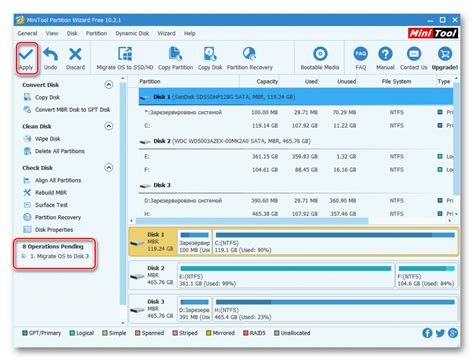Open the Bootable Media builder
This screenshot has width=474, height=361.
(x=320, y=58)
